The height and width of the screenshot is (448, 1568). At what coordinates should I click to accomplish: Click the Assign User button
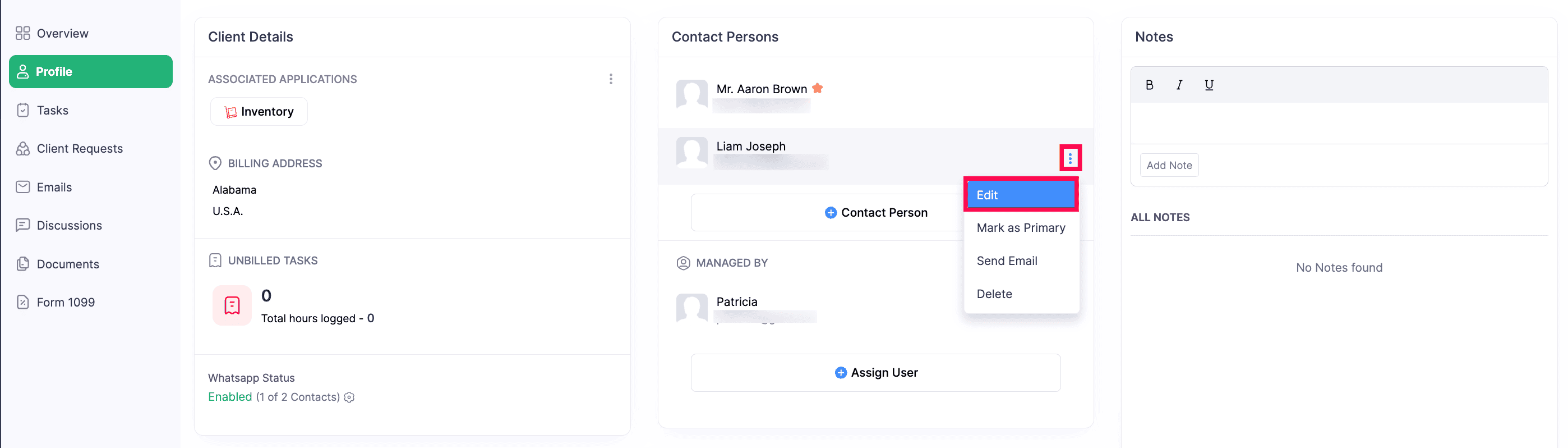click(875, 372)
